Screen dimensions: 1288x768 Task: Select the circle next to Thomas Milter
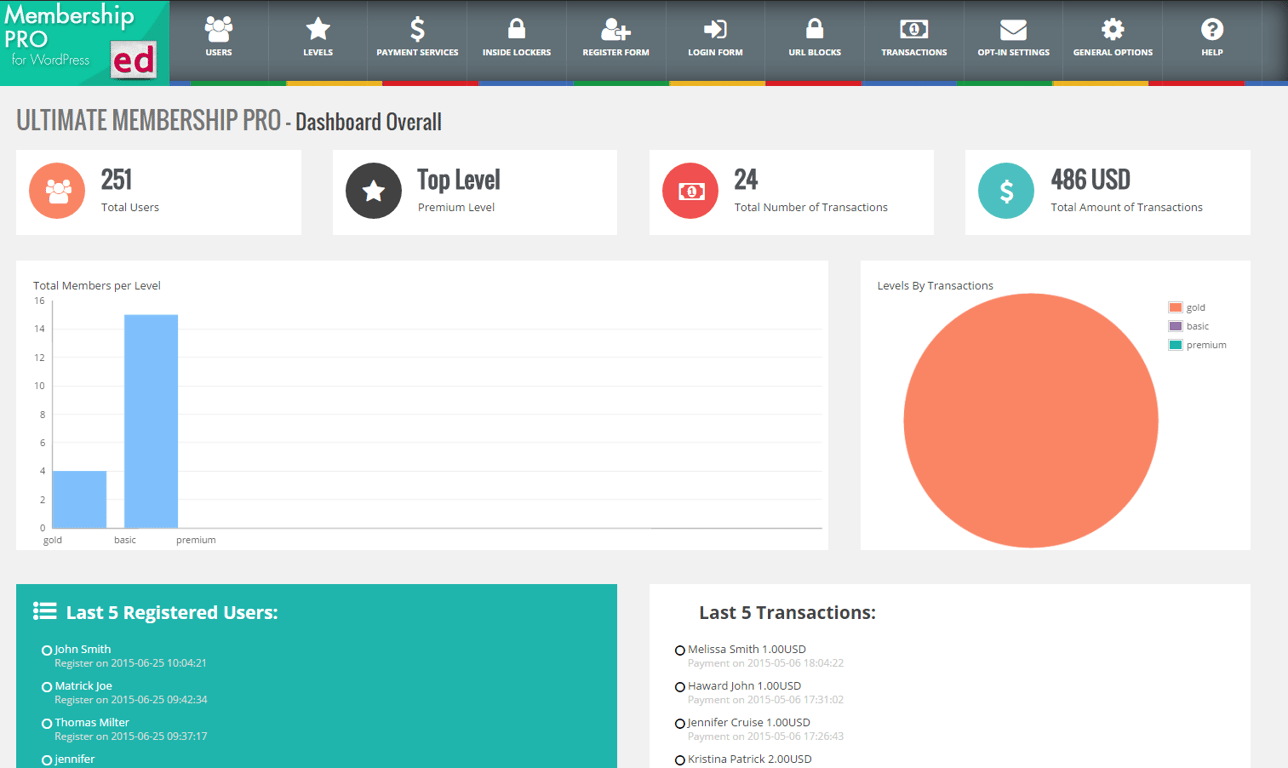click(x=46, y=722)
